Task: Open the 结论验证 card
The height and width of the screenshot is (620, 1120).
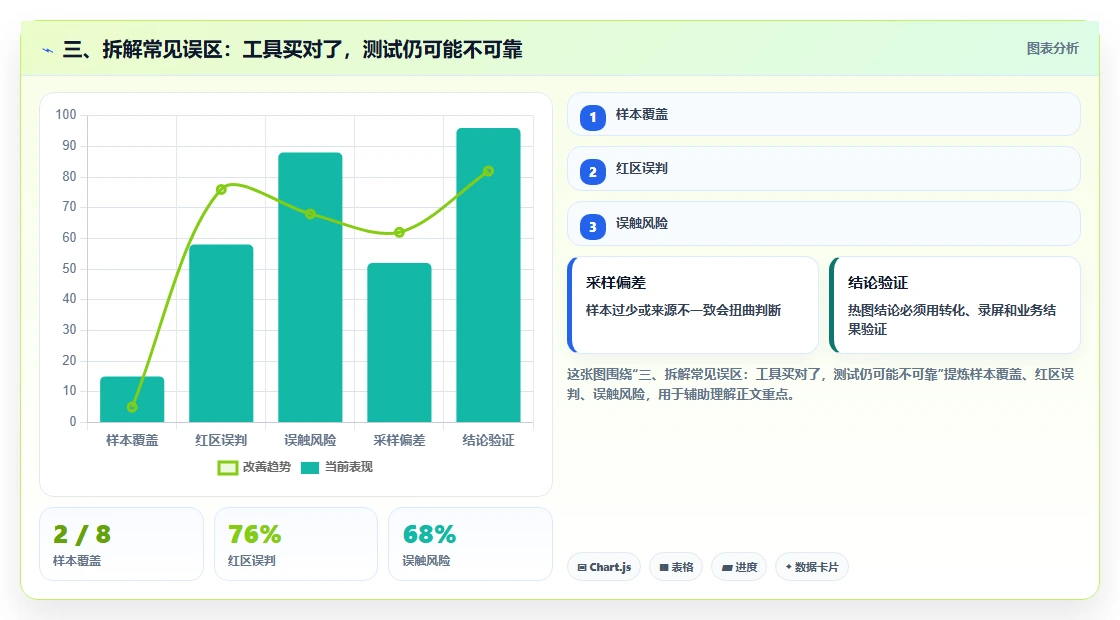Action: point(955,305)
